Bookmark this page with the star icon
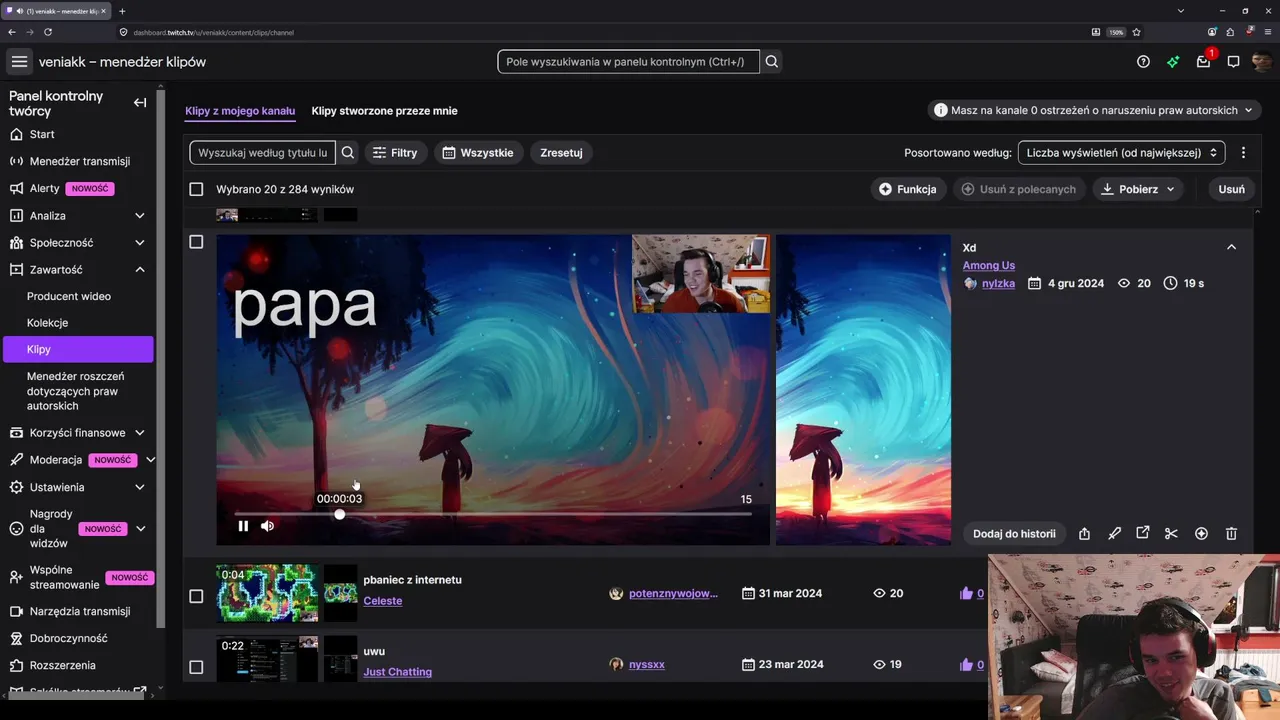 pos(1138,32)
